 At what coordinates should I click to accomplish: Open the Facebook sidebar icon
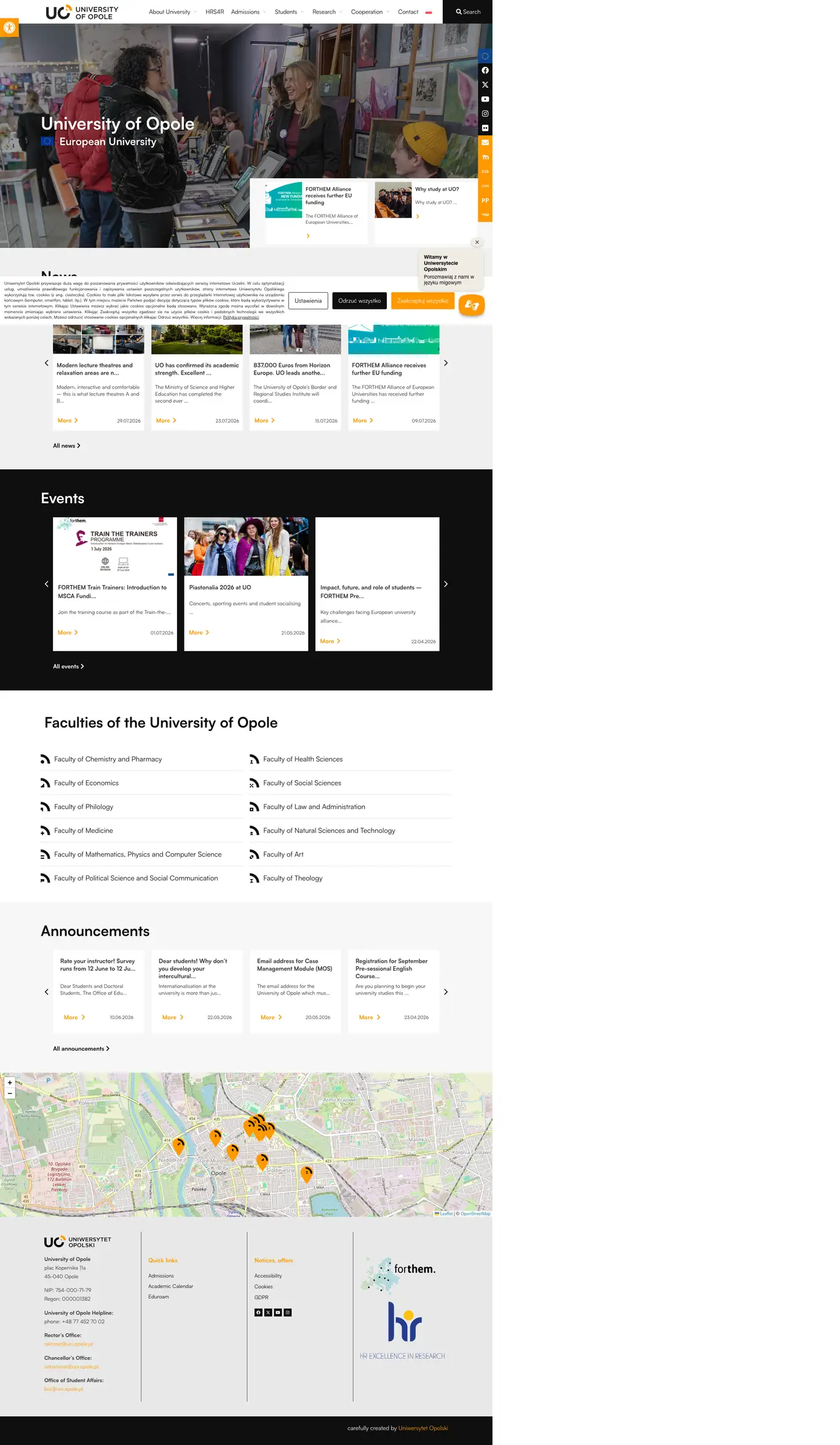coord(485,71)
